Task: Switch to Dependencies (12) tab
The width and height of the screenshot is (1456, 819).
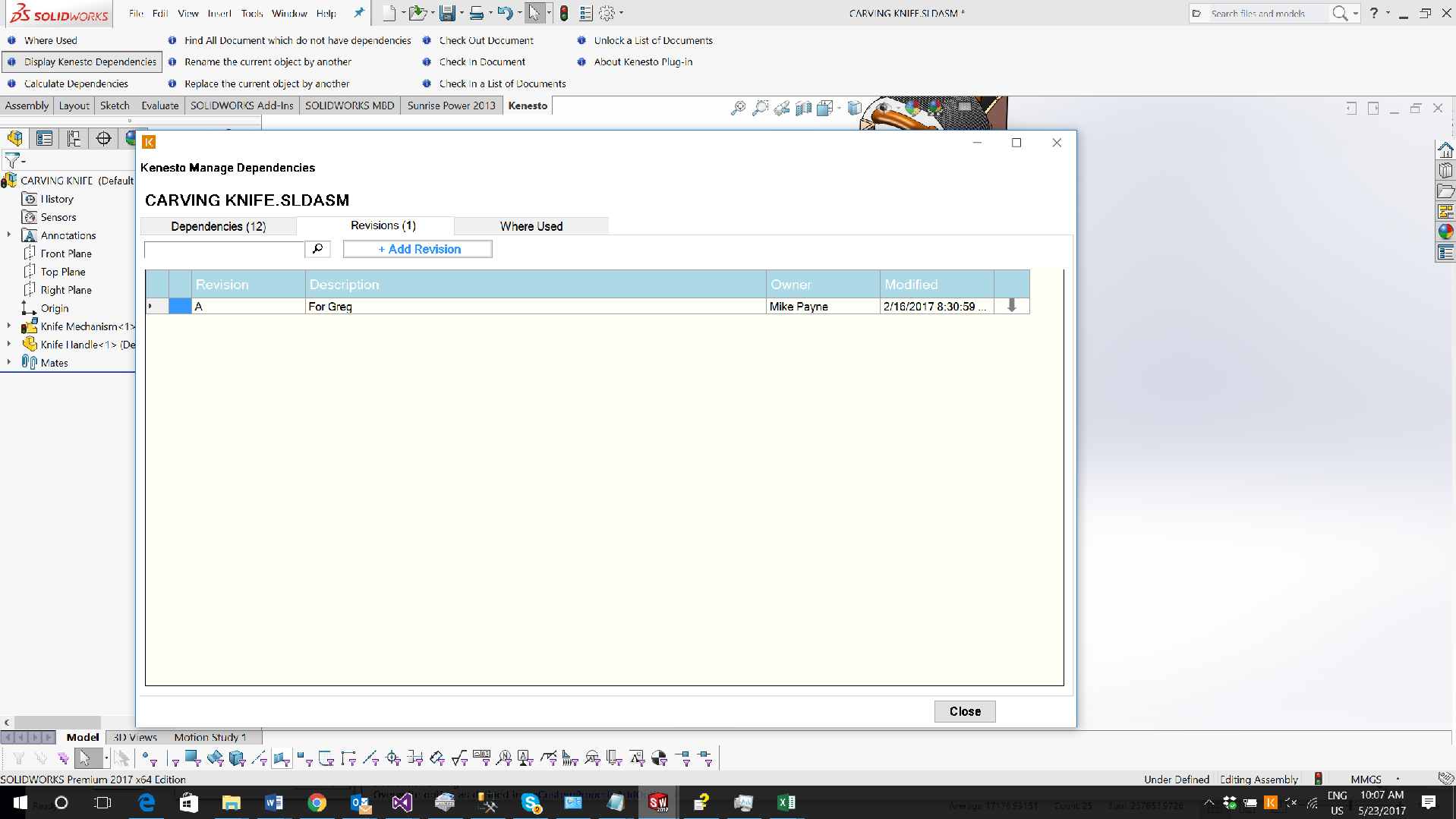Action: point(219,226)
